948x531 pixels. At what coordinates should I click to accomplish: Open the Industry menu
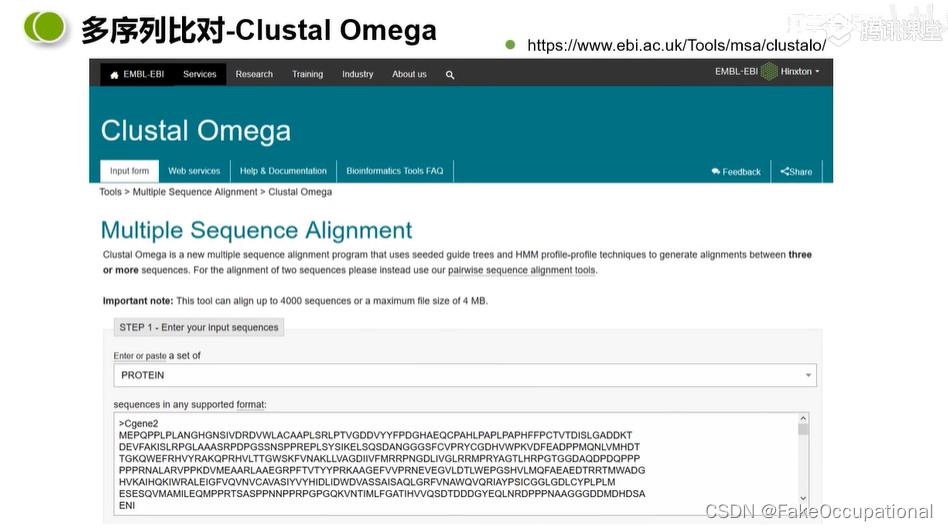coord(357,74)
